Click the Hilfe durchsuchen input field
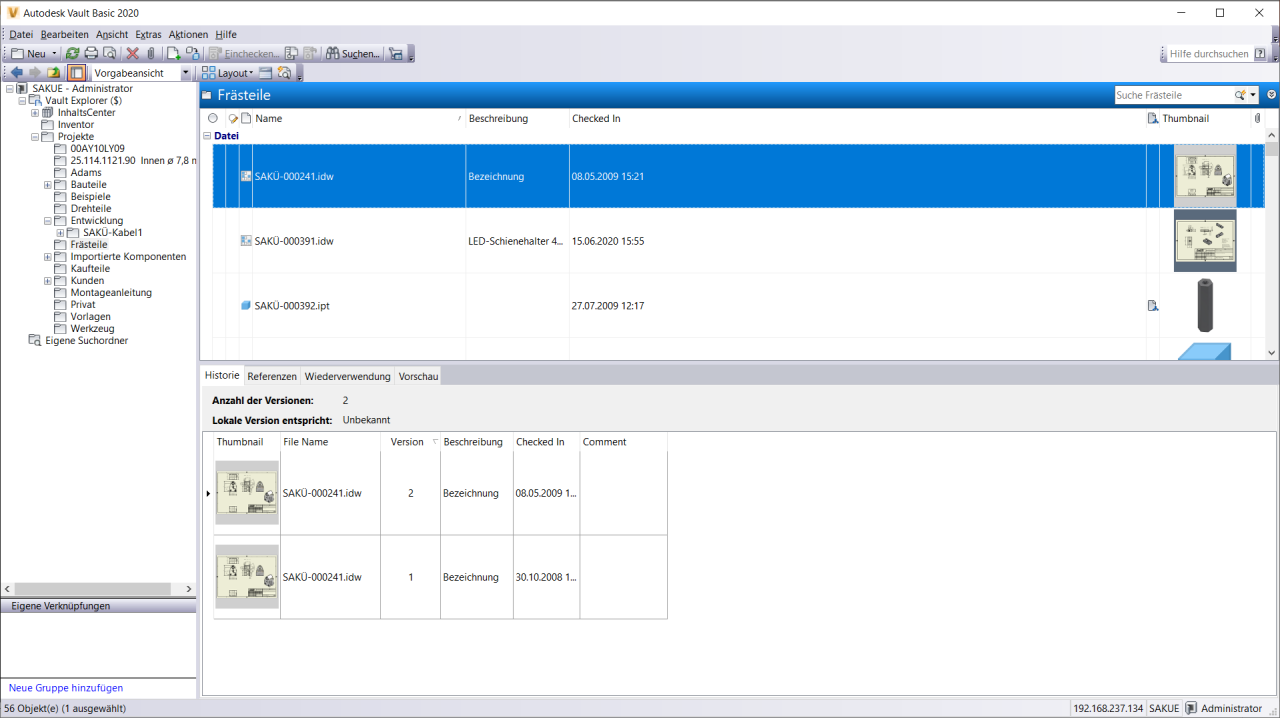This screenshot has width=1280, height=718. (x=1209, y=54)
